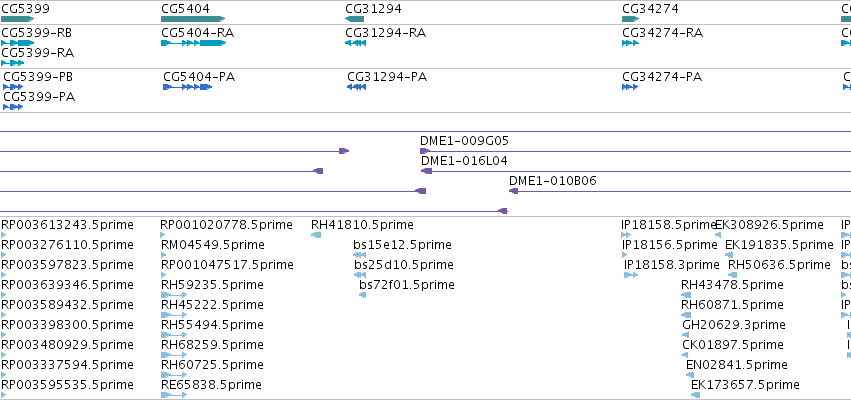Click the CG31294-PA protein glyph
Viewport: 851px width, 400px height.
[356, 87]
